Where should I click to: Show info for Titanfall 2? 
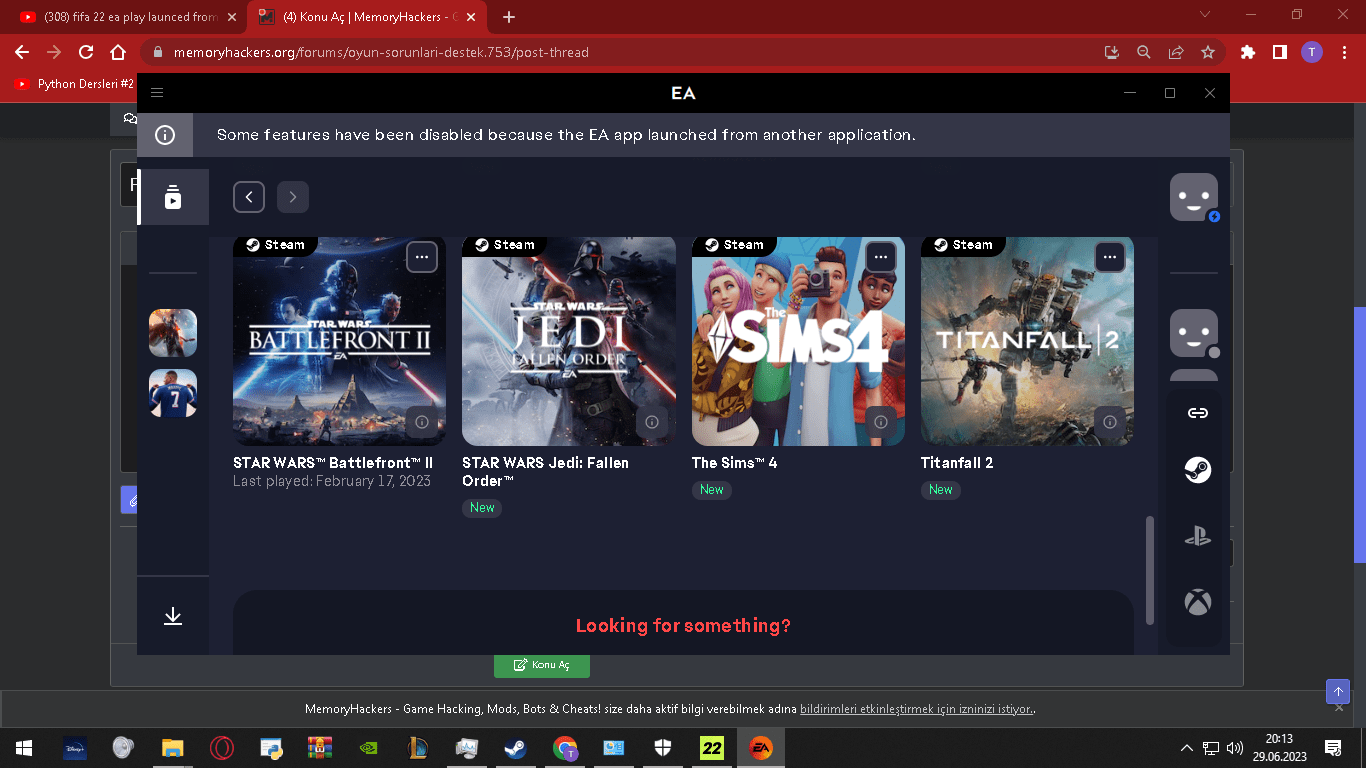(x=1110, y=422)
